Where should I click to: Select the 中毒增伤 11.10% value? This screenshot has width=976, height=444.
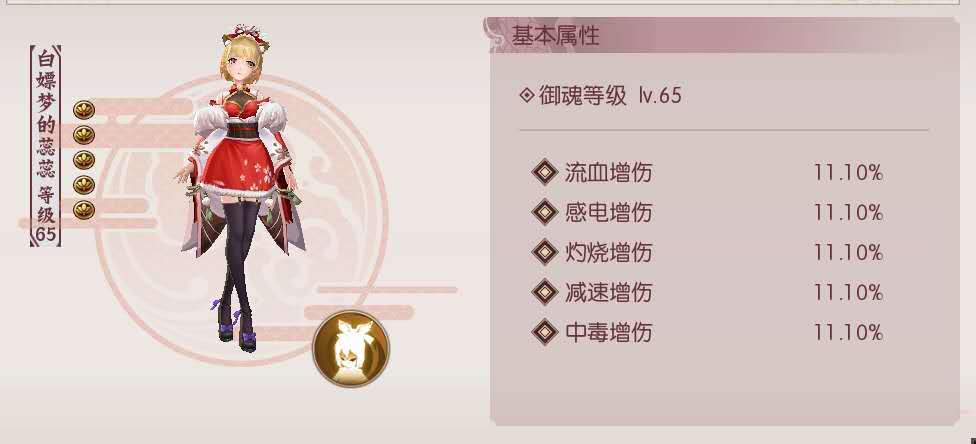click(848, 332)
